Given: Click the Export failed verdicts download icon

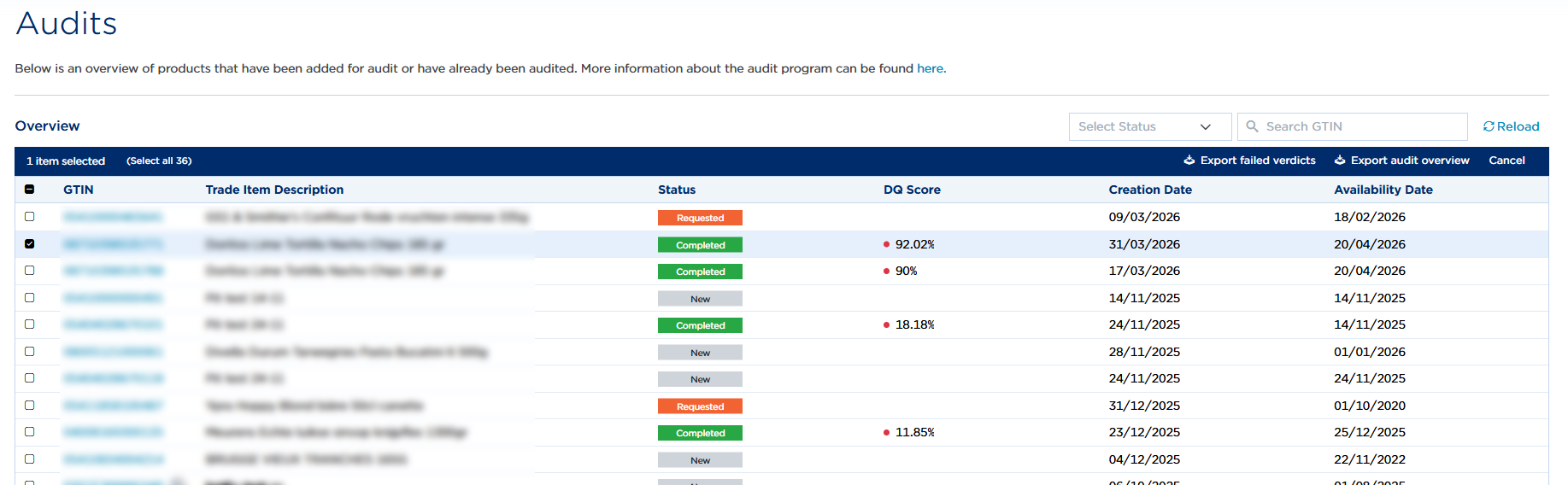Looking at the screenshot, I should (x=1189, y=161).
